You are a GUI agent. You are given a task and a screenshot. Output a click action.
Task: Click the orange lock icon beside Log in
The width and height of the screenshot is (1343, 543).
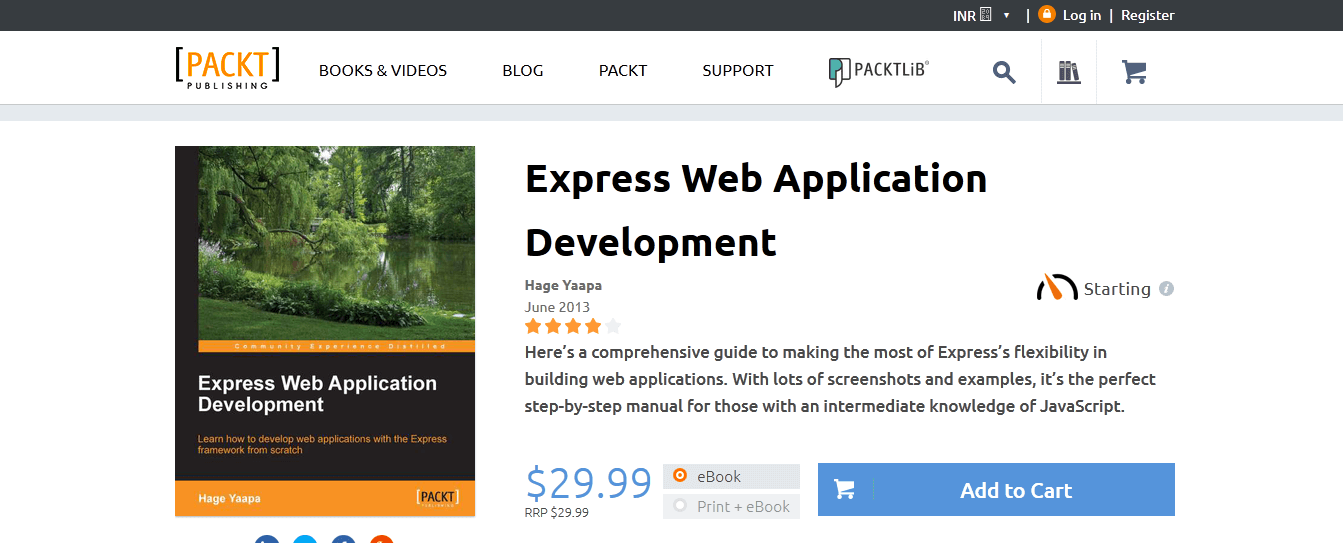click(x=1047, y=14)
